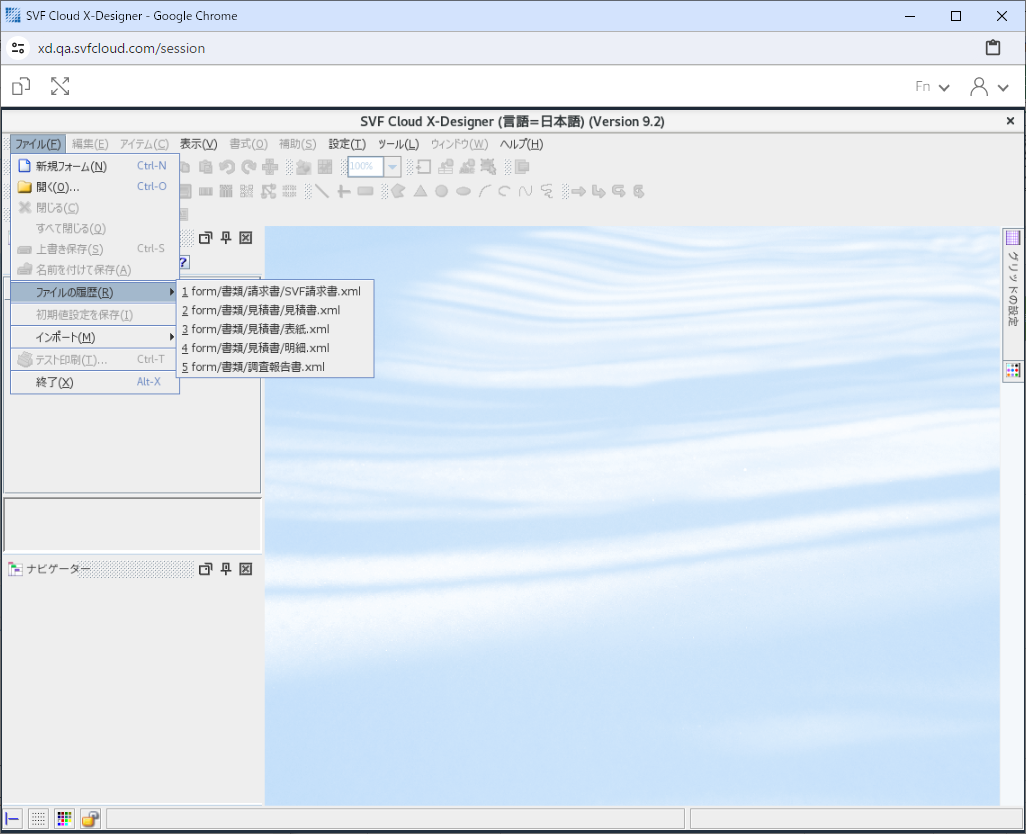
Task: Click the redo arrow toolbar icon
Action: (x=249, y=167)
